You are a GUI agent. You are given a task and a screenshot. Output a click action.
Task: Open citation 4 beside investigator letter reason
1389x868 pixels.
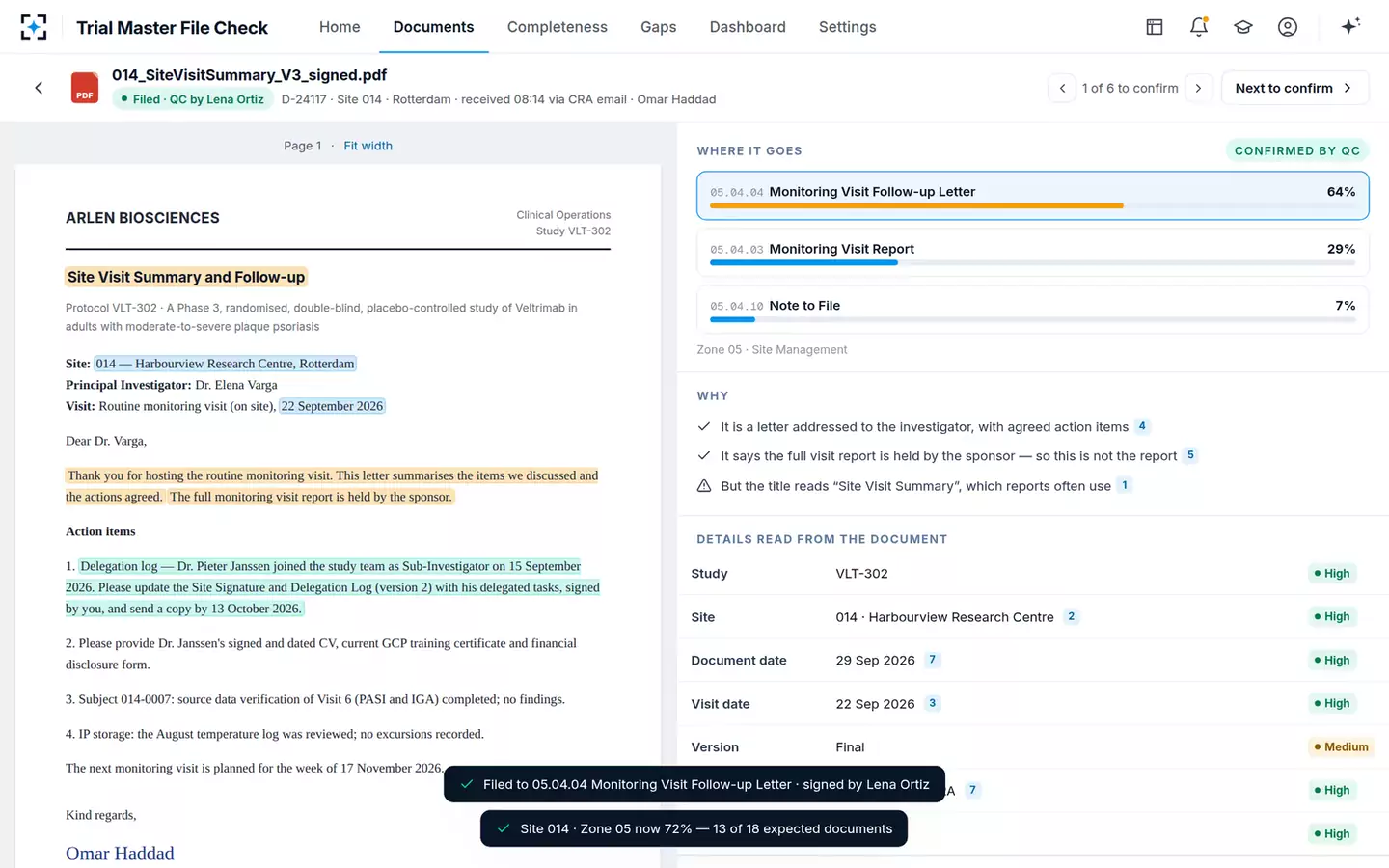click(x=1142, y=426)
